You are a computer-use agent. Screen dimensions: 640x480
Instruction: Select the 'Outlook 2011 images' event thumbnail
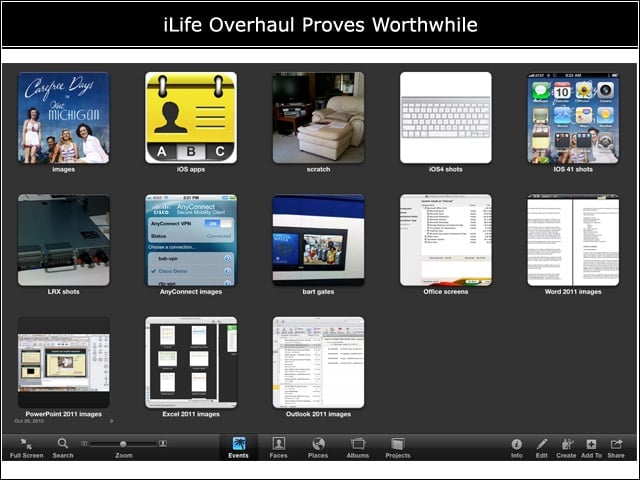[x=318, y=363]
